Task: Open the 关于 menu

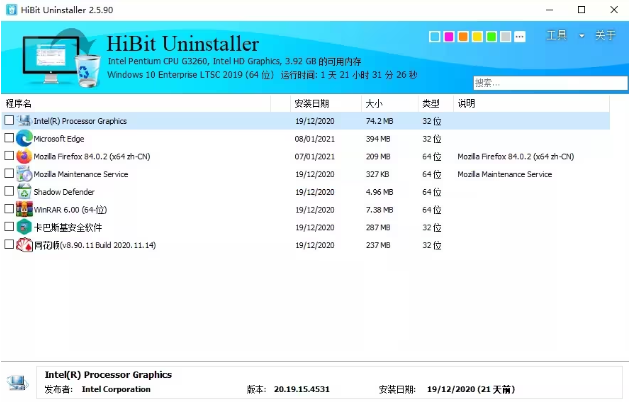Action: [605, 36]
